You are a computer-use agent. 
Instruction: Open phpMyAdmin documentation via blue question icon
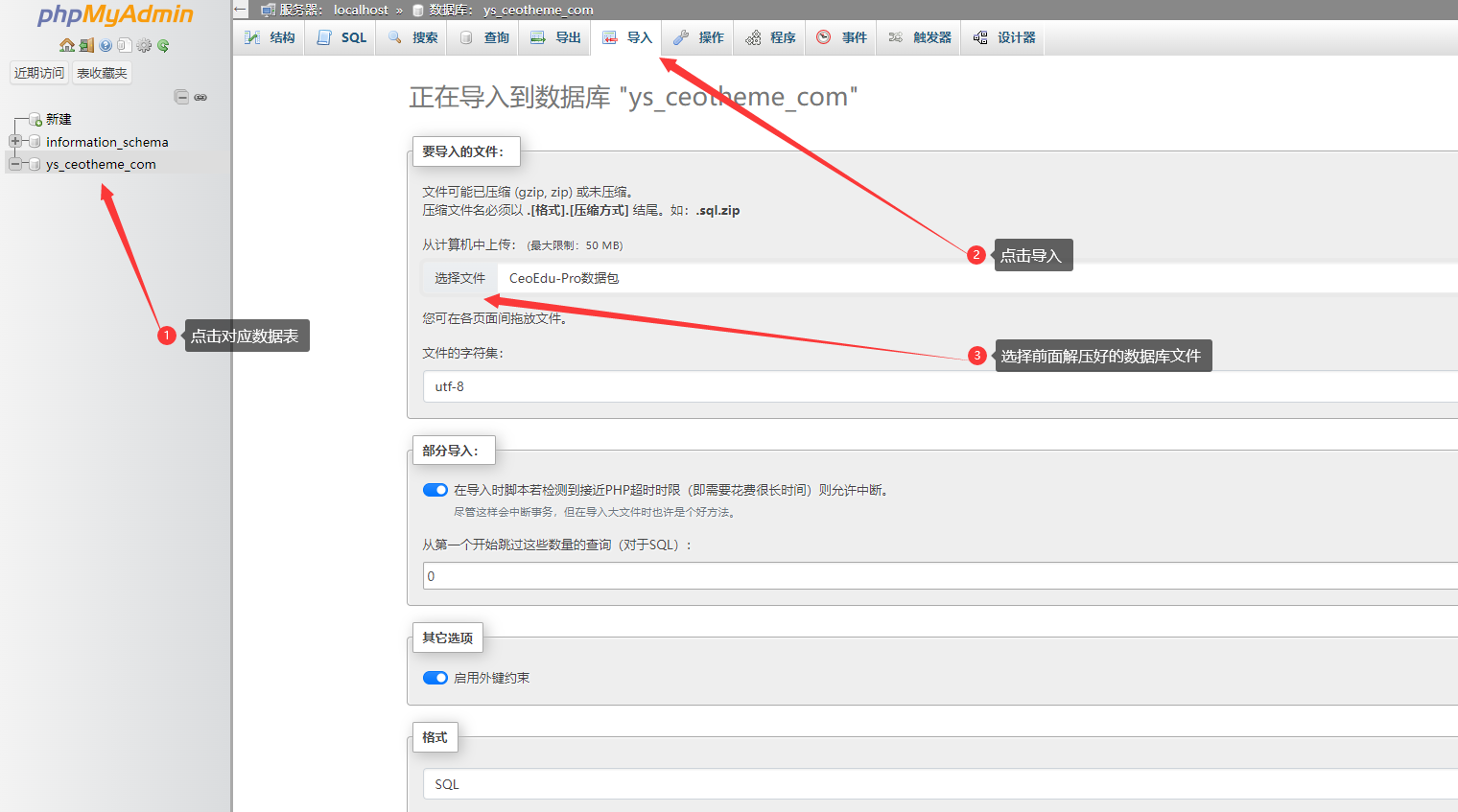coord(106,45)
